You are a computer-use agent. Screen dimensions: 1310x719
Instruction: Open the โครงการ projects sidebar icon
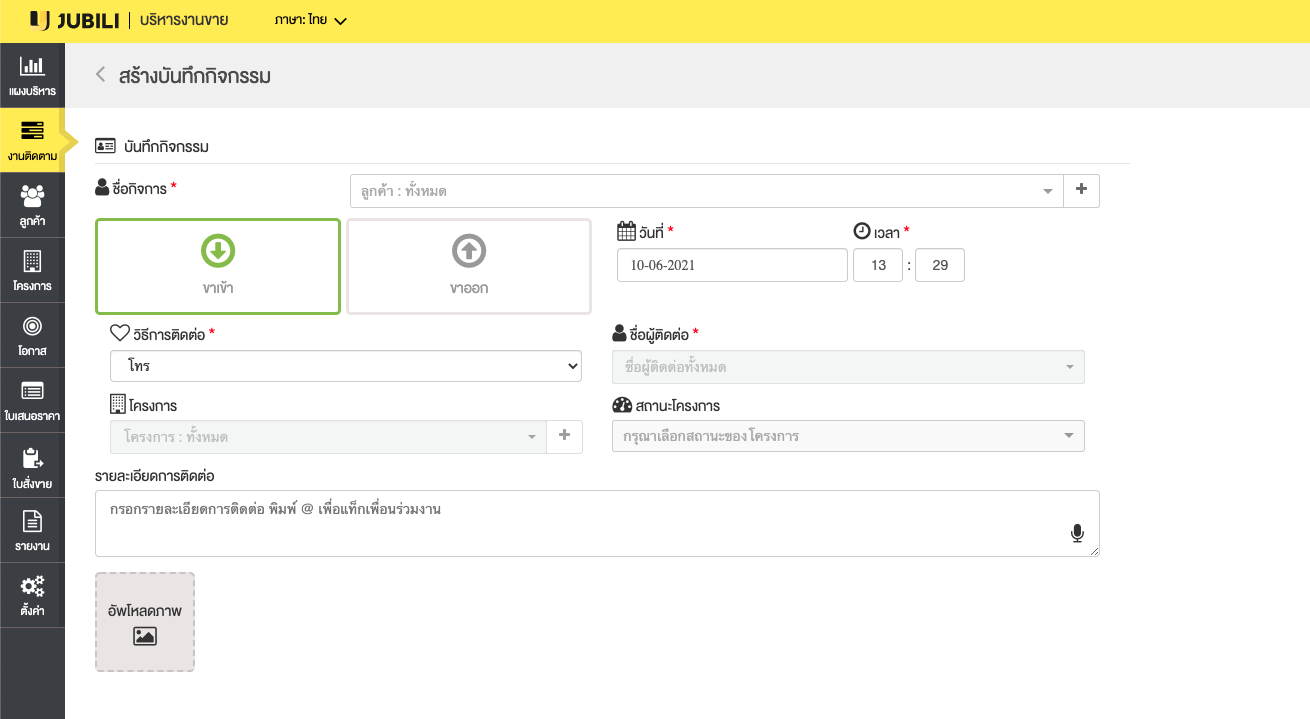point(32,270)
